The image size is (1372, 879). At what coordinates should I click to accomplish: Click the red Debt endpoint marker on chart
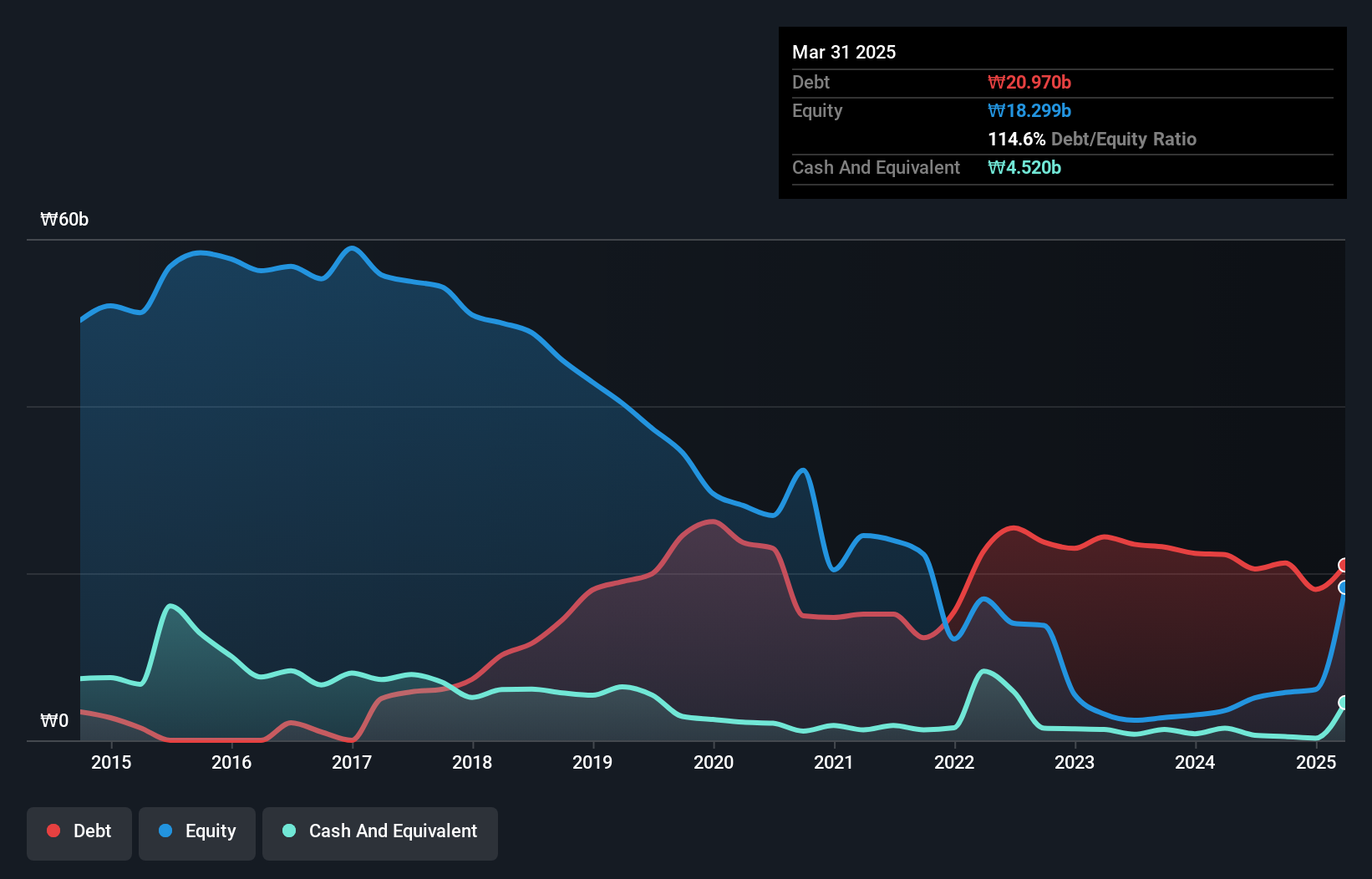click(x=1344, y=565)
